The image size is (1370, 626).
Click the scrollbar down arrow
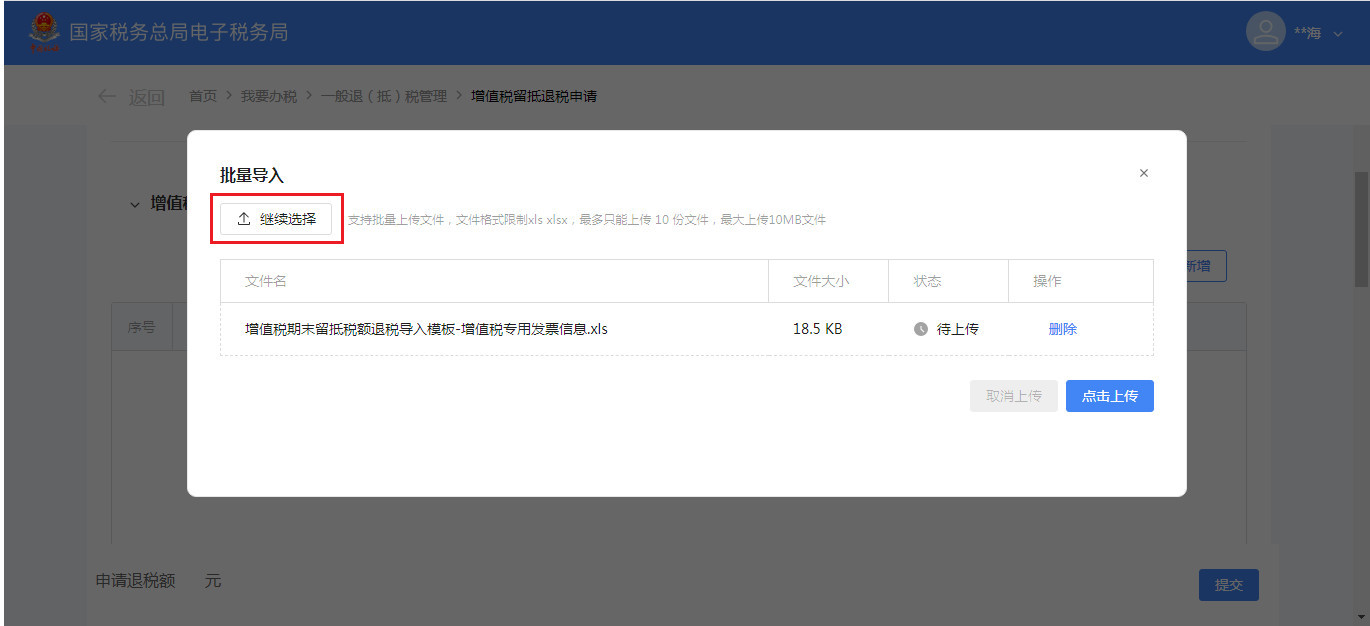pyautogui.click(x=1361, y=616)
